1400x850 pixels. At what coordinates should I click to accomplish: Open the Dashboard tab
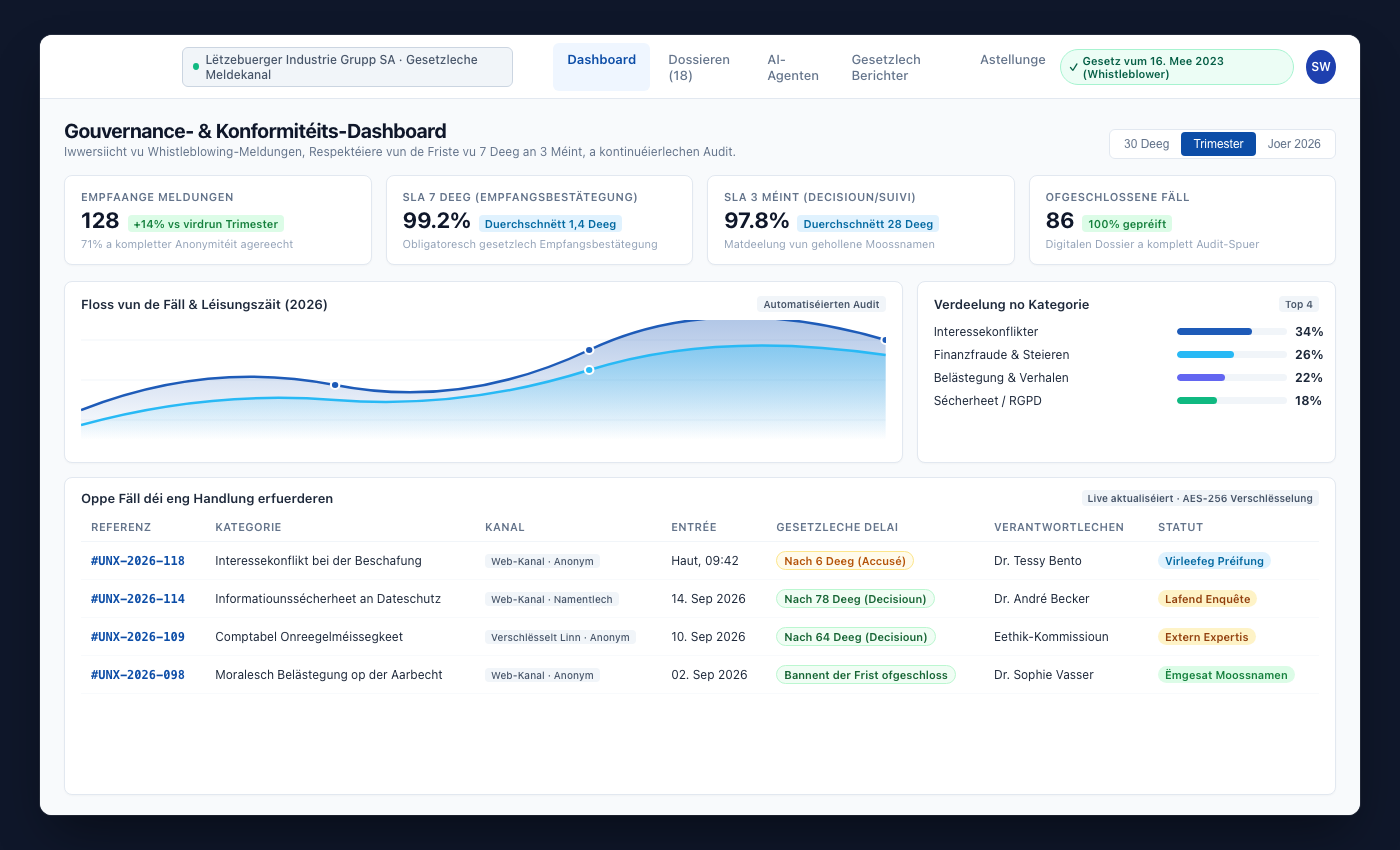pos(601,67)
